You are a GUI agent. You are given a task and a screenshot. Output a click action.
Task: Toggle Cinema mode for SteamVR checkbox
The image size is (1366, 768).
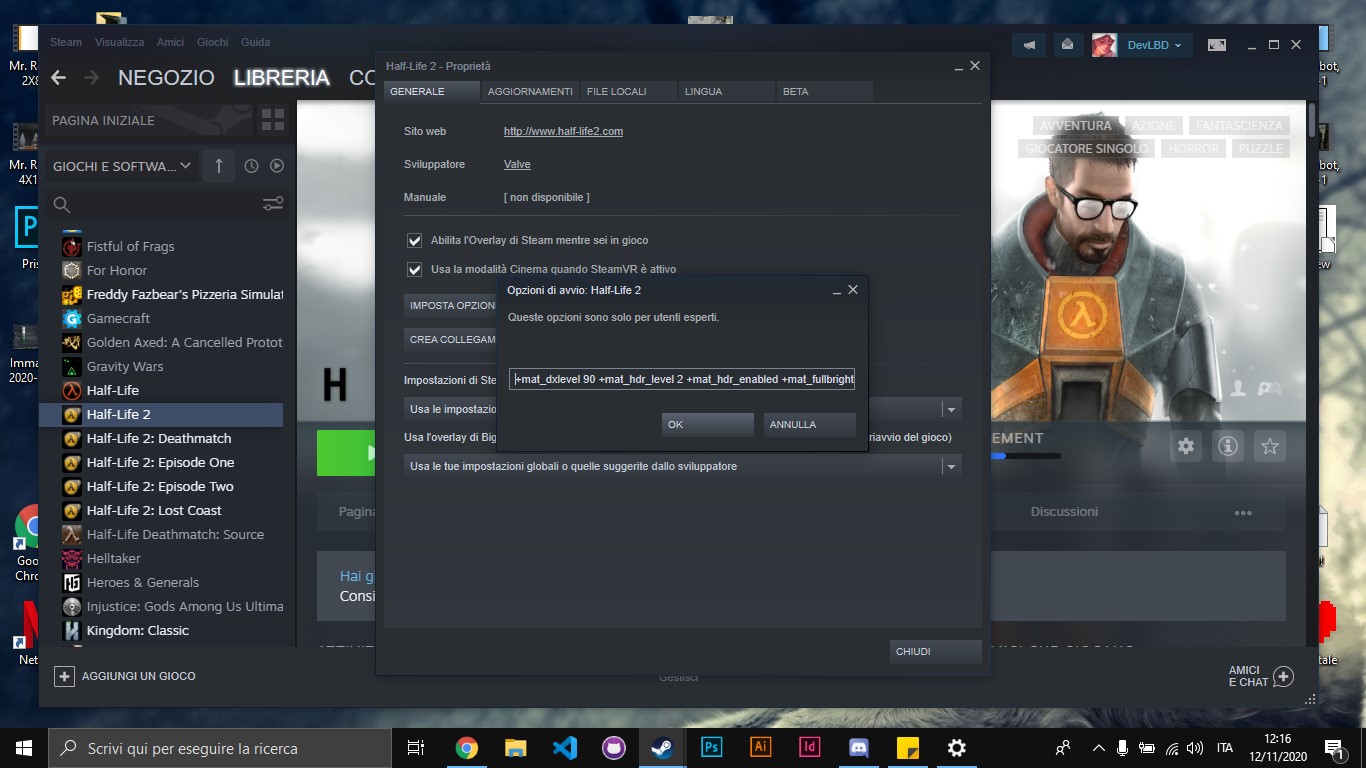pos(414,270)
